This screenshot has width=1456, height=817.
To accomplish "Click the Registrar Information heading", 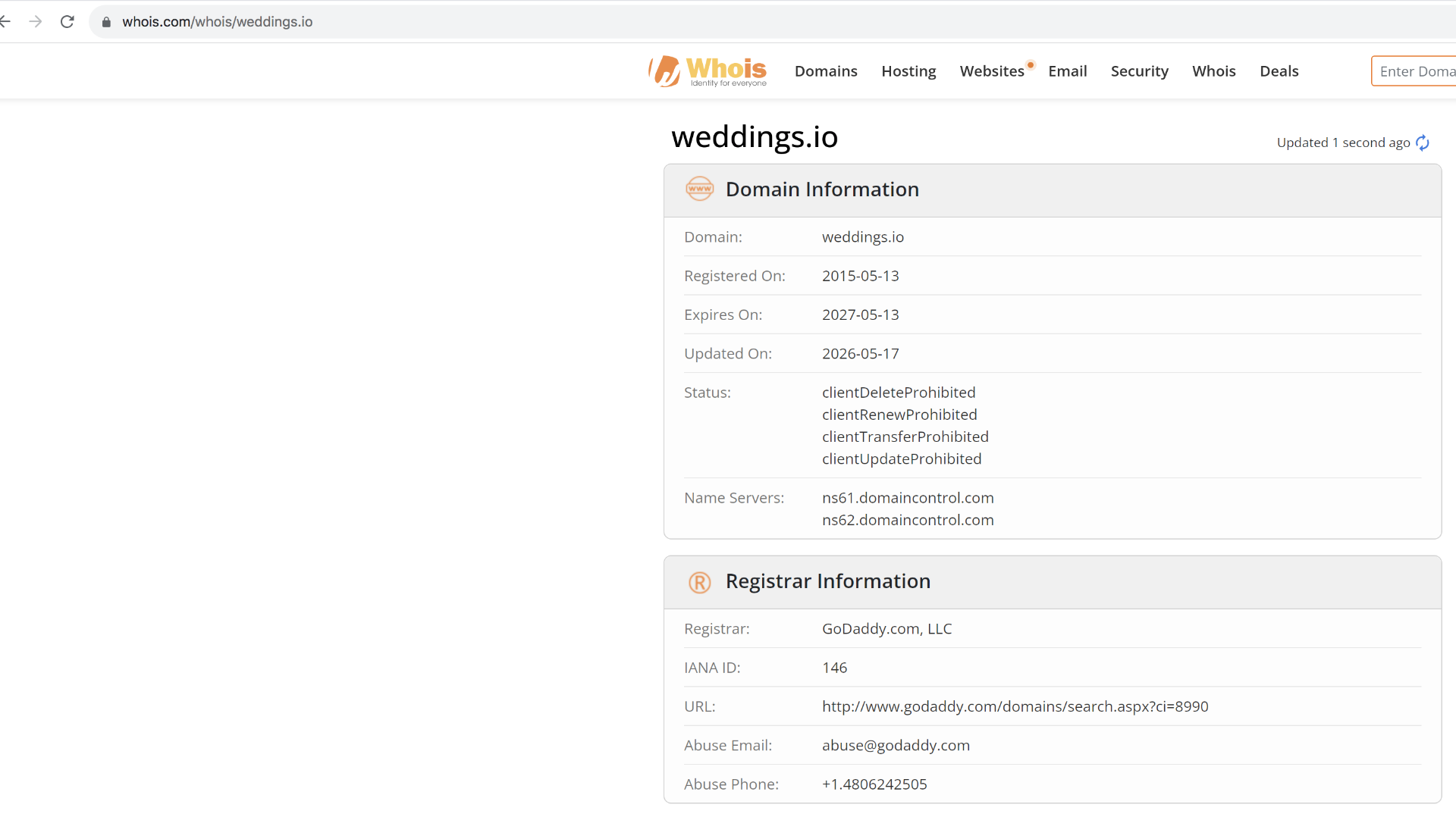I will coord(827,581).
